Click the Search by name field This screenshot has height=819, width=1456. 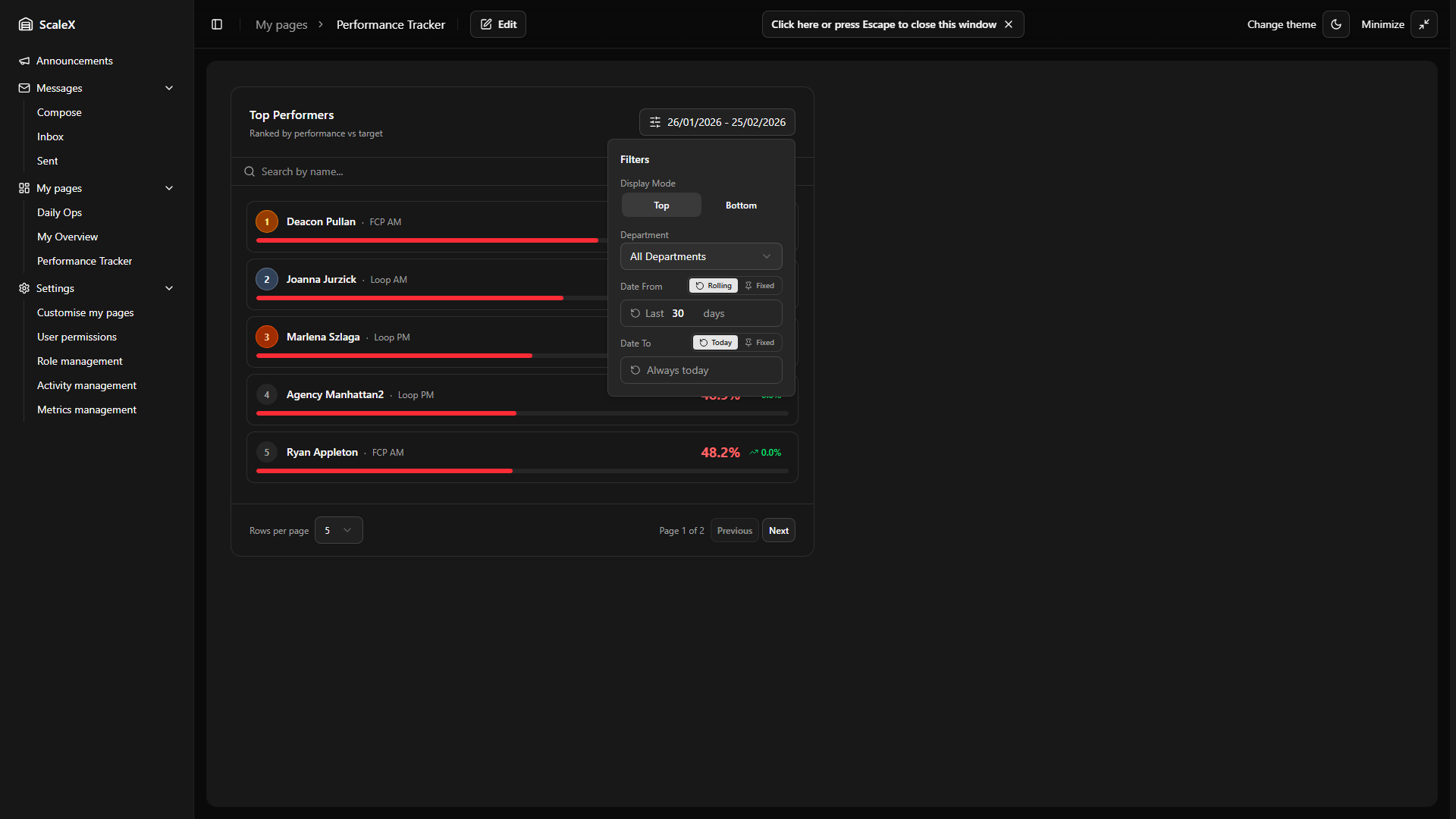[x=425, y=171]
